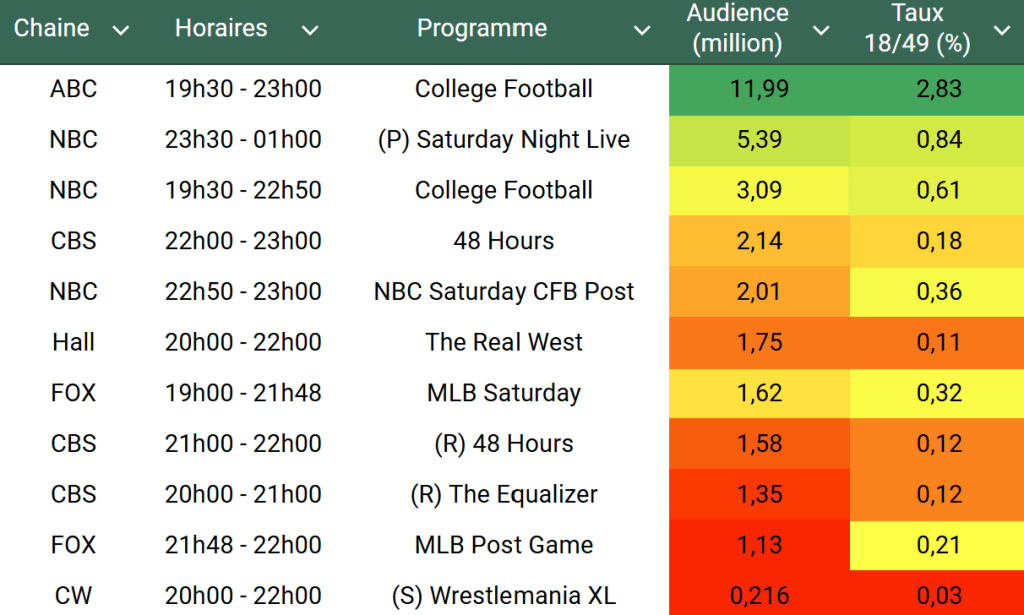Select the yellow 0,21 taux cell
The image size is (1024, 615).
tap(938, 545)
